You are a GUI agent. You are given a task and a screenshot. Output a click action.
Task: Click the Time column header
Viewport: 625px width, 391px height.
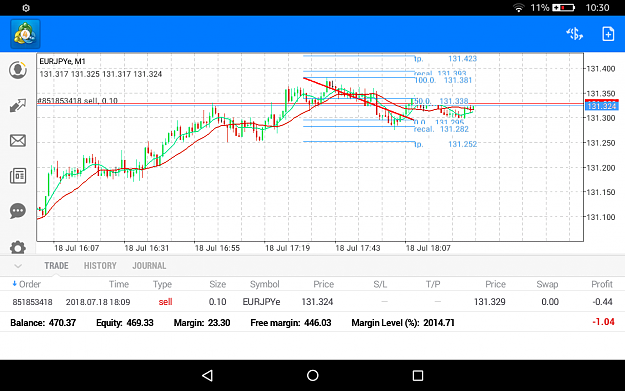tap(119, 284)
